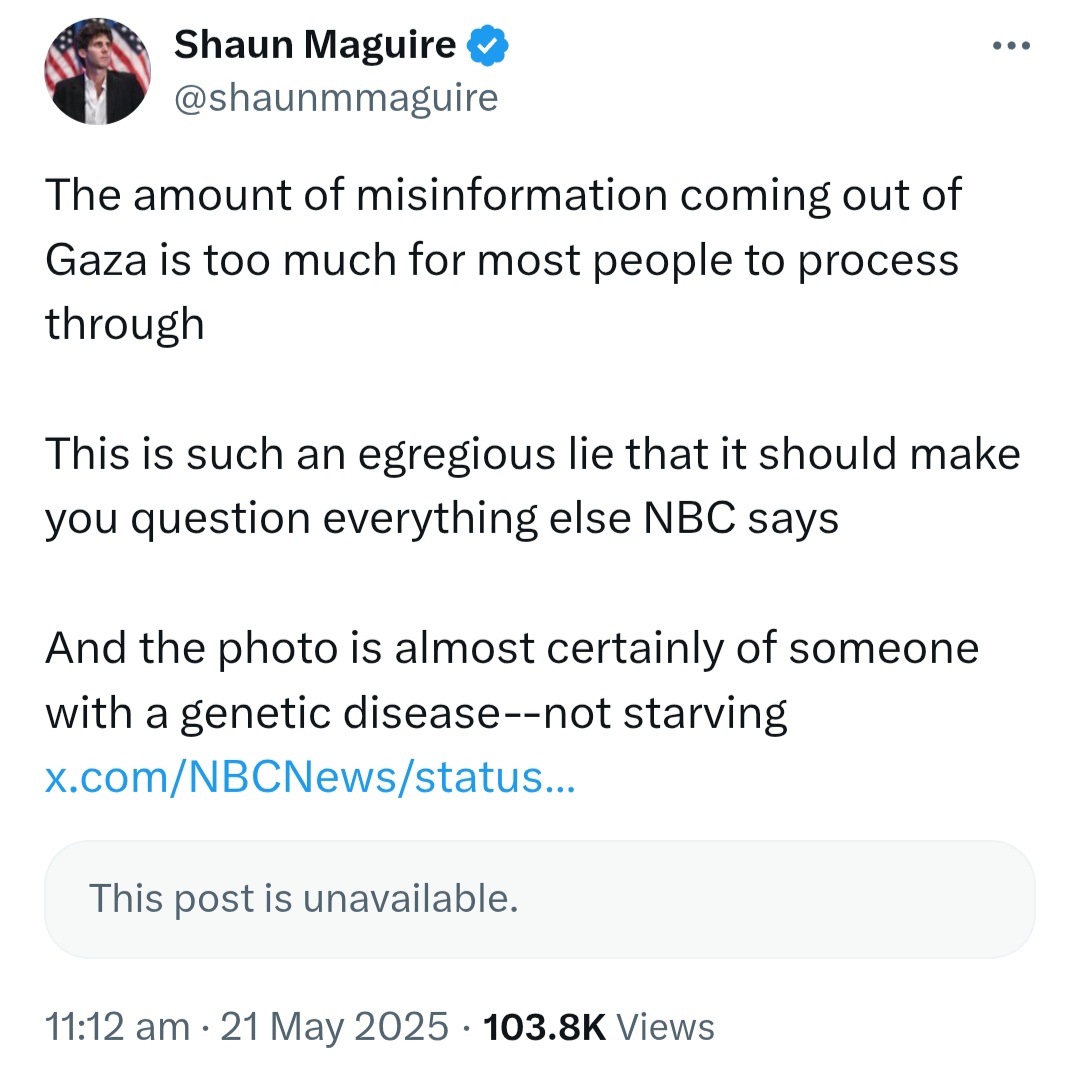Click the paragraph starting 'This is such'

pyautogui.click(x=532, y=486)
